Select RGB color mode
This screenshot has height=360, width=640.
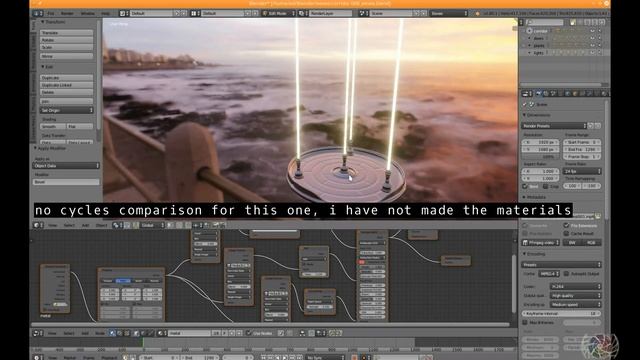(x=591, y=242)
